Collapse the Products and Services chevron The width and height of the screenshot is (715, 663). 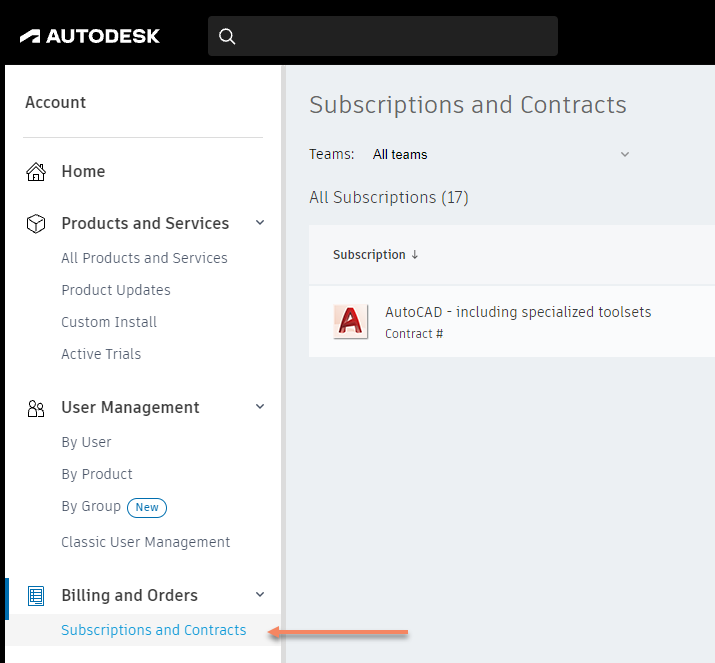[x=260, y=223]
